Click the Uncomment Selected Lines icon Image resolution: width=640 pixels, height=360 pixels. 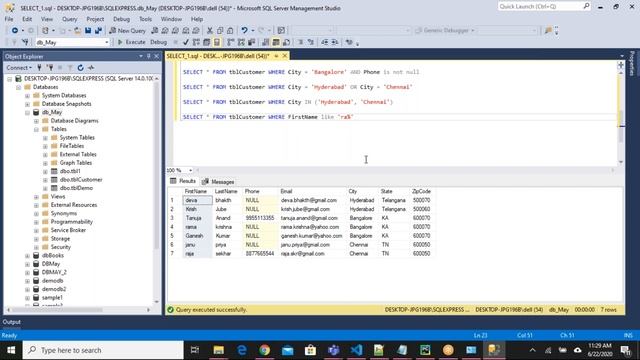point(311,42)
